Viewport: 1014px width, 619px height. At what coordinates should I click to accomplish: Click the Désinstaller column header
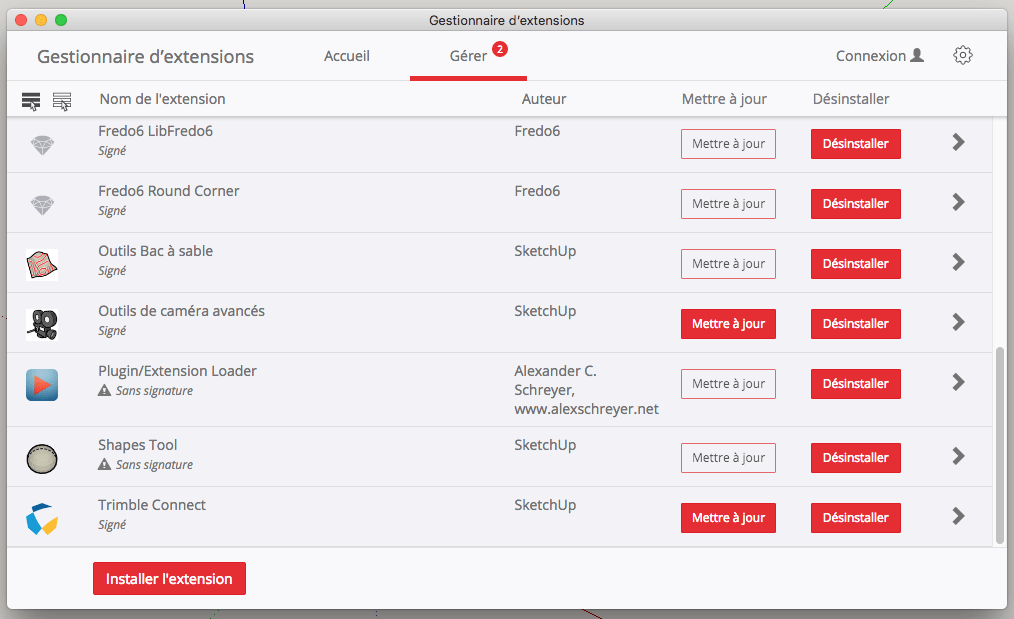(x=851, y=99)
